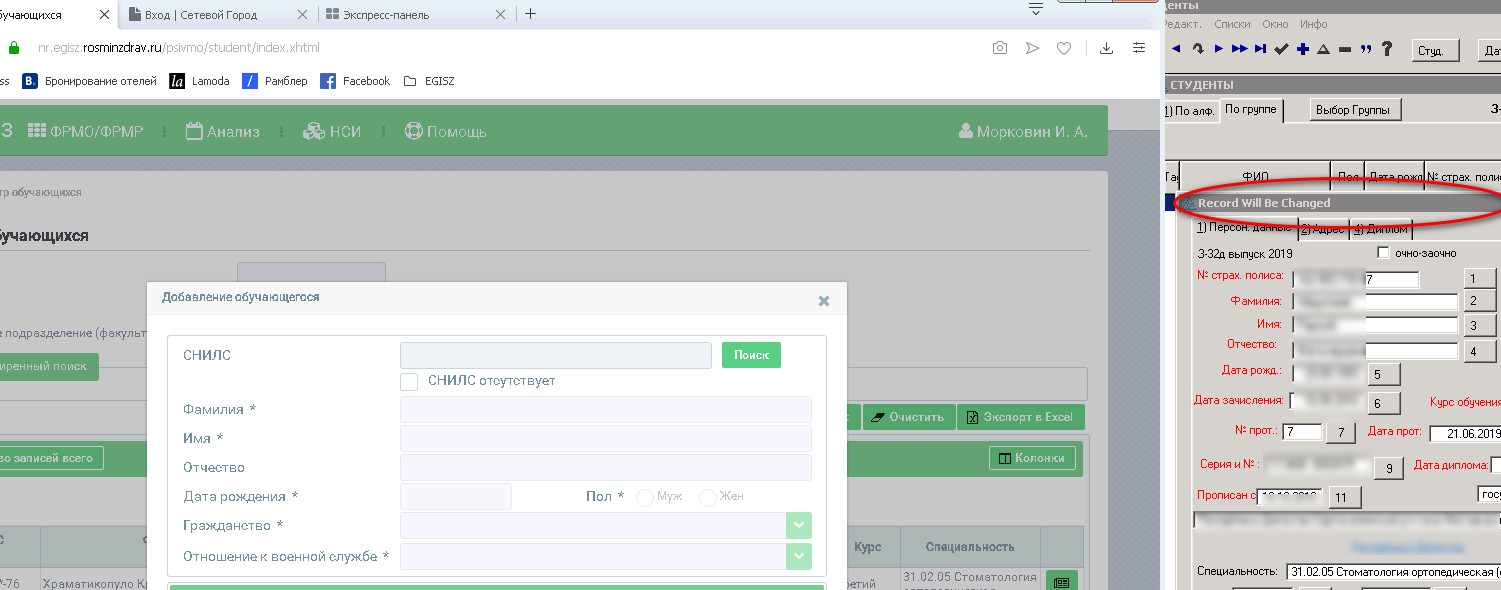The height and width of the screenshot is (590, 1501).
Task: Click the checkmark save-record icon
Action: click(1281, 49)
